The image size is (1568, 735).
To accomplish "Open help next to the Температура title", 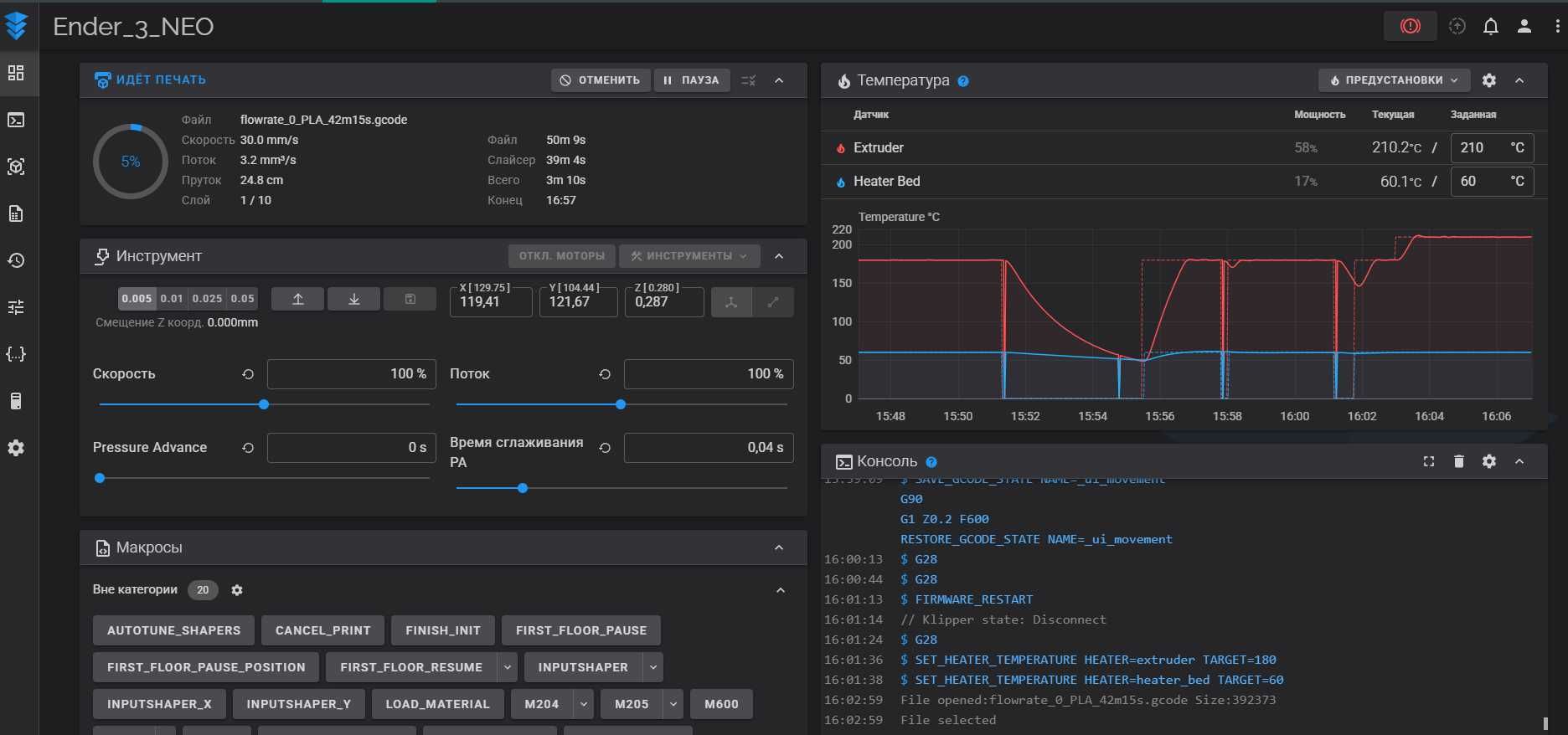I will (x=963, y=81).
